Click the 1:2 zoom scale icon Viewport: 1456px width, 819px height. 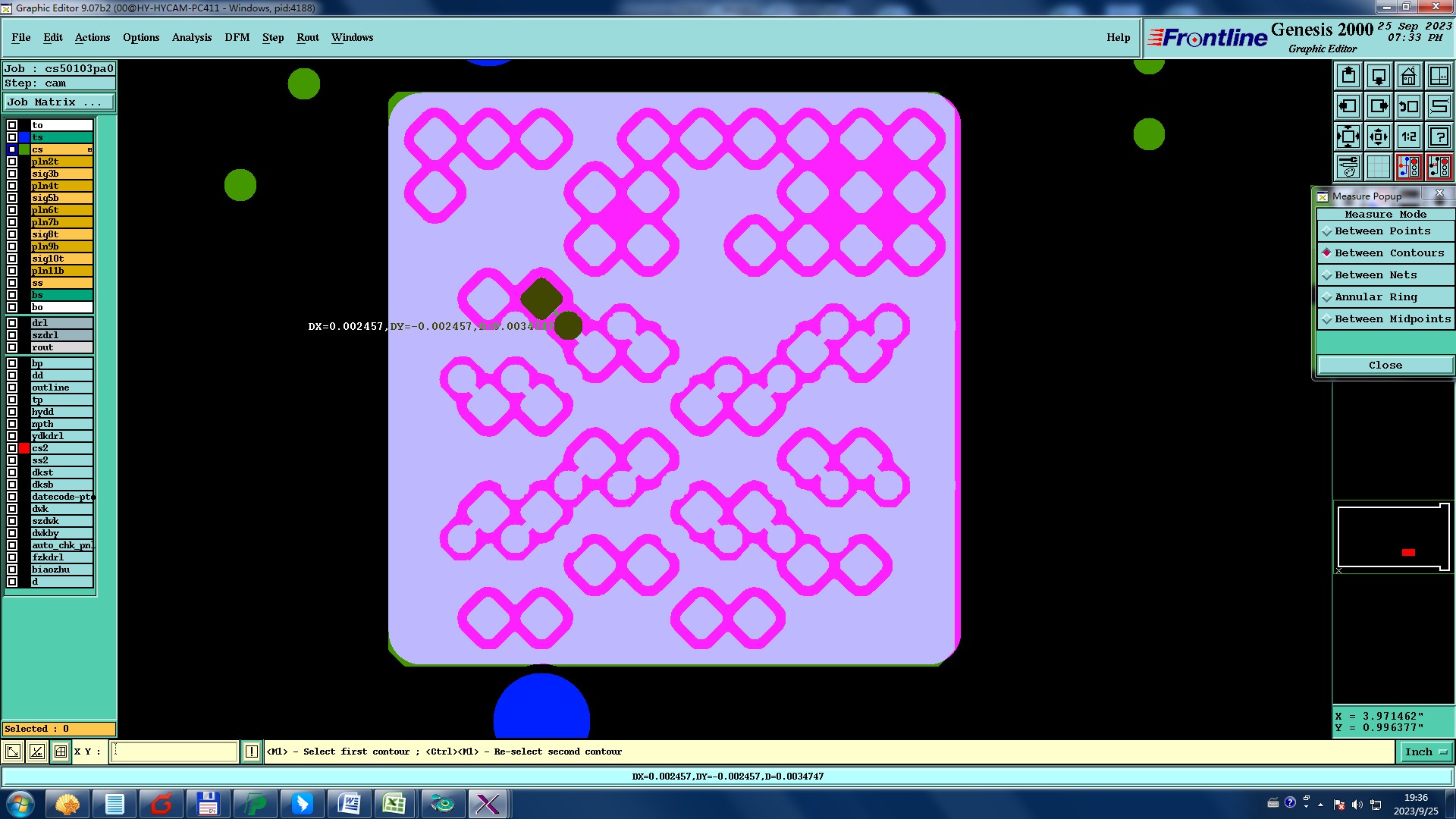click(1408, 136)
